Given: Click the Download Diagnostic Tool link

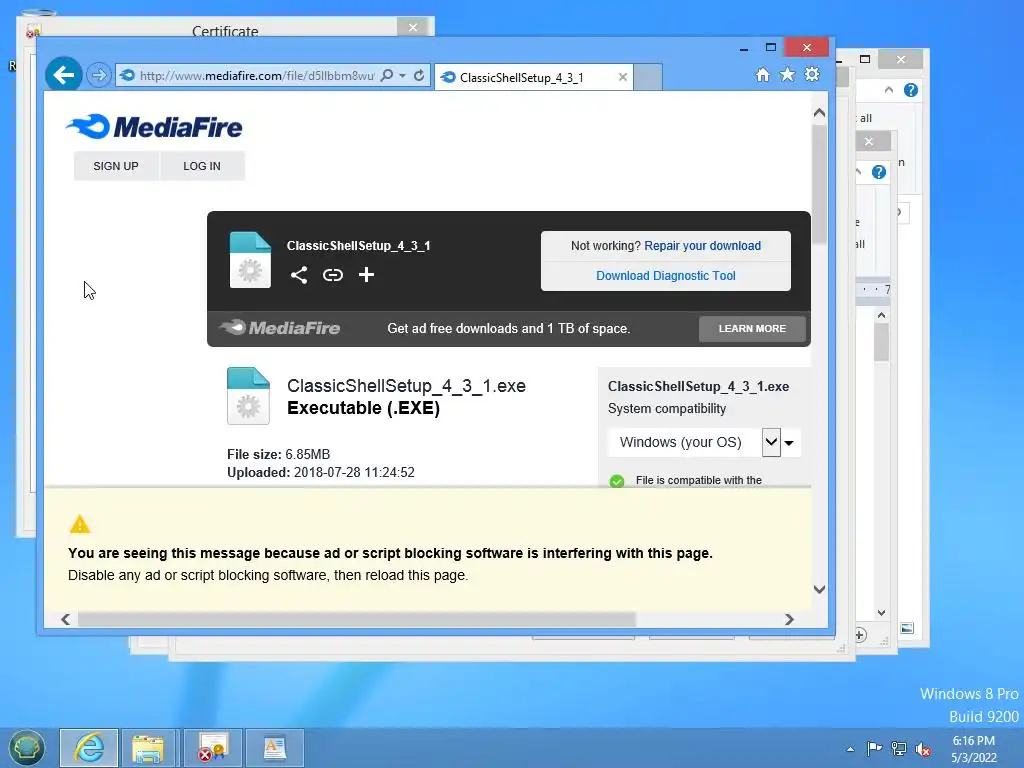Looking at the screenshot, I should (x=665, y=276).
